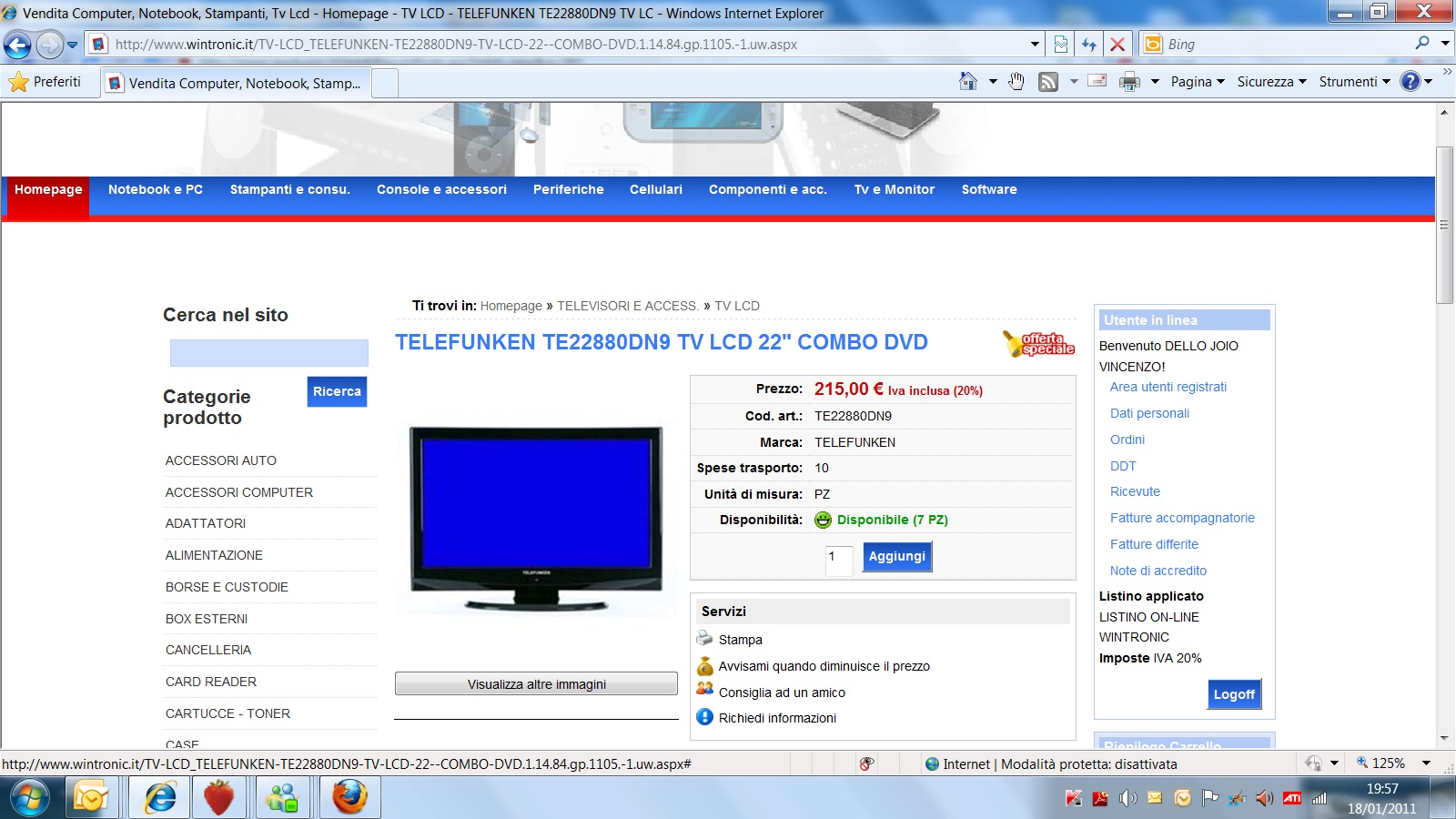Click the Adobe PDF tray icon
The width and height of the screenshot is (1456, 819).
pos(1100,798)
